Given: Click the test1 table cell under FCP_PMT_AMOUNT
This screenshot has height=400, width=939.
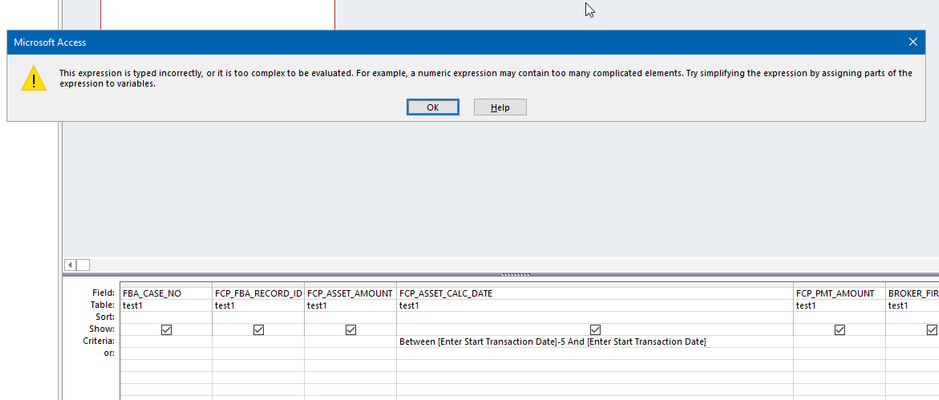Looking at the screenshot, I should [840, 305].
